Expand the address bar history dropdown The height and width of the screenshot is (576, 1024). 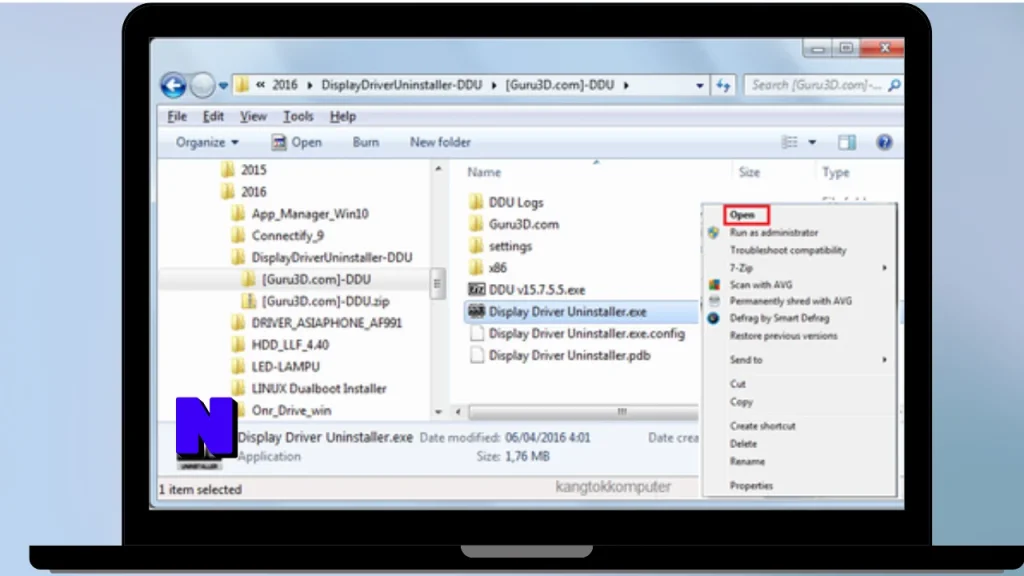point(699,86)
